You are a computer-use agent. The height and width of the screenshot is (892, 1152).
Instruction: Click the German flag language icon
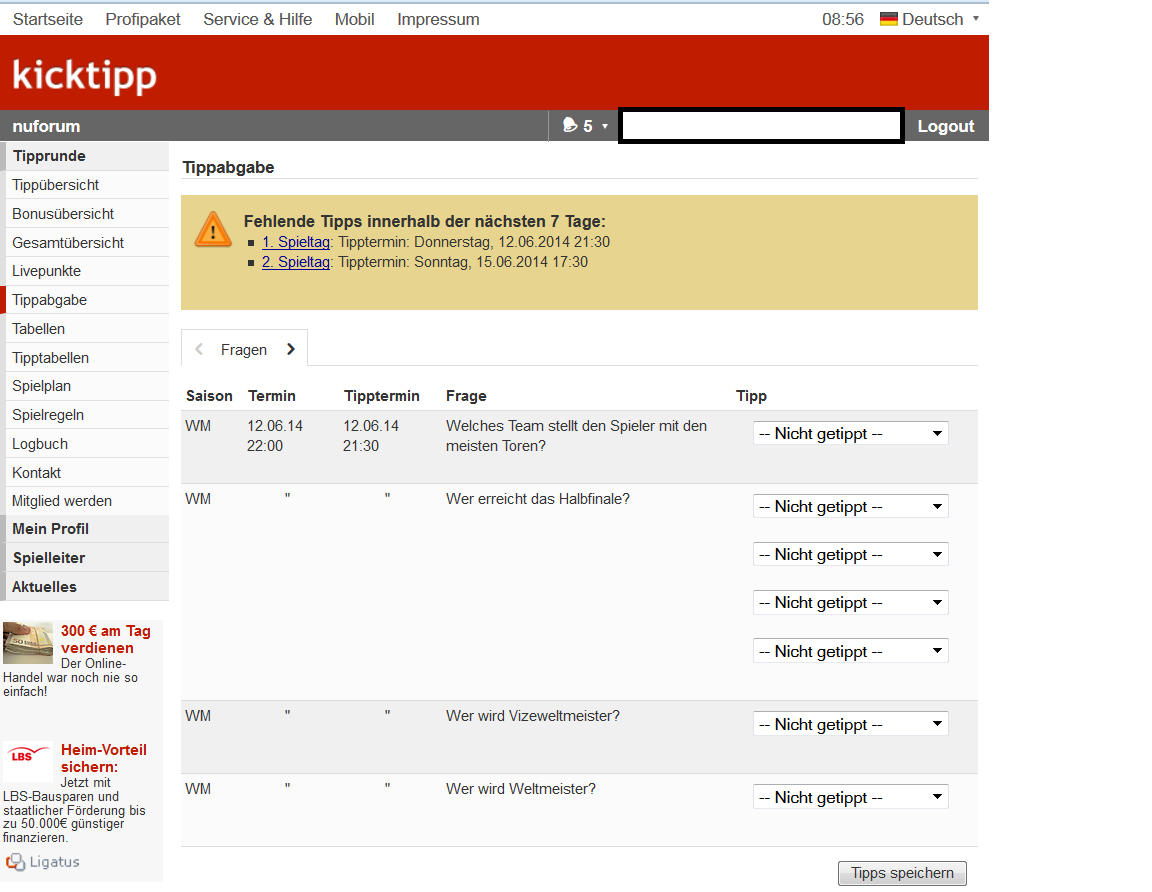coord(888,19)
